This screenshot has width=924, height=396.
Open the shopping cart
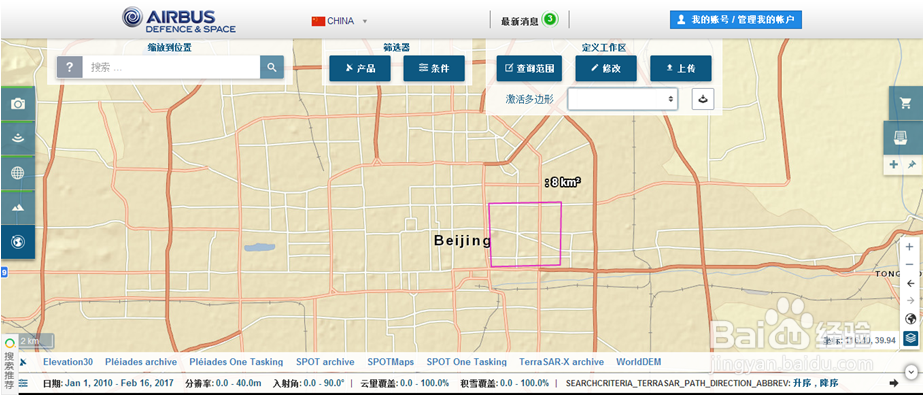(x=906, y=103)
